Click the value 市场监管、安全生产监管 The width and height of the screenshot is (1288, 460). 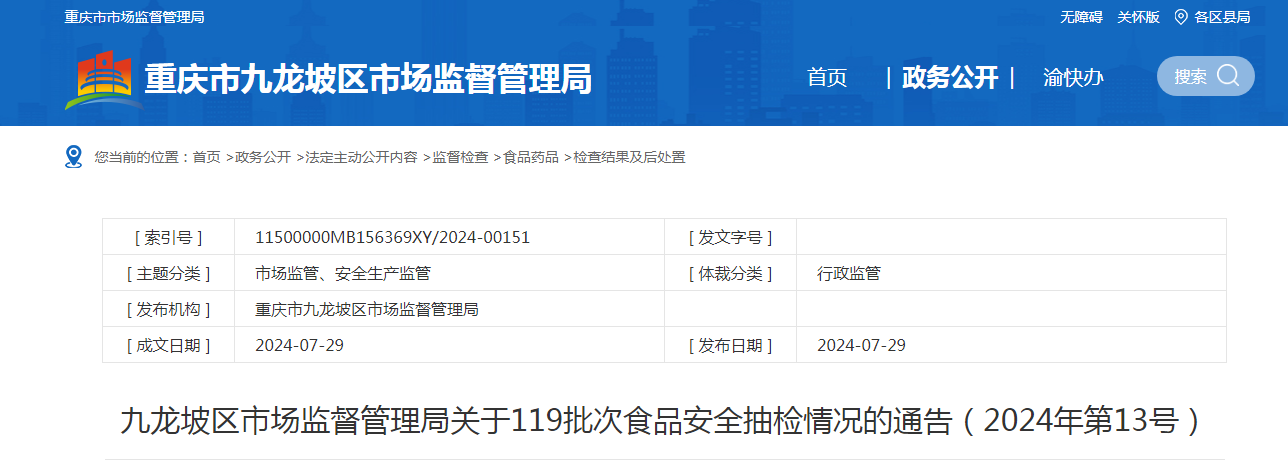pos(343,273)
